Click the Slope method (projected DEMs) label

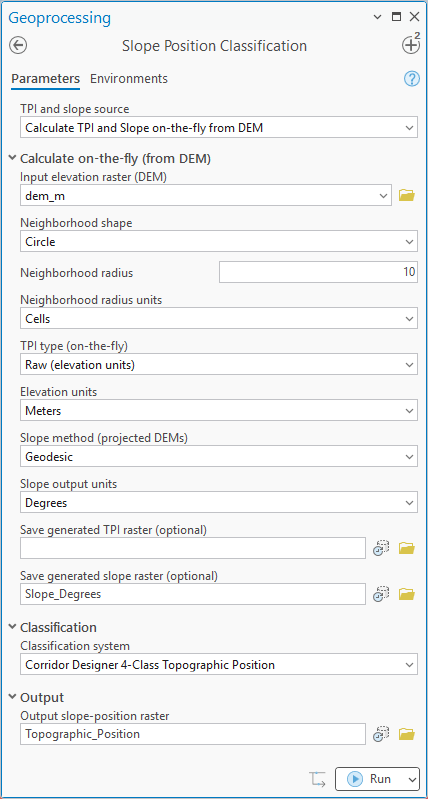(x=104, y=438)
